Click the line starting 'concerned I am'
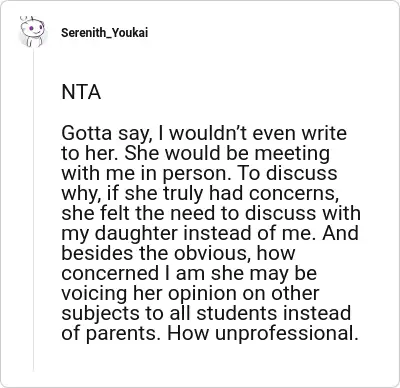The height and width of the screenshot is (388, 400). click(x=189, y=273)
